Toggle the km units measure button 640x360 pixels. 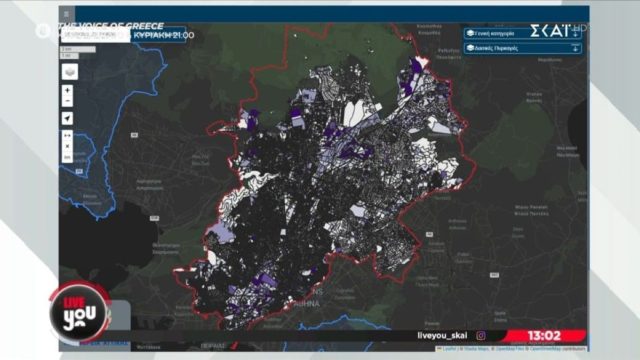[67, 157]
